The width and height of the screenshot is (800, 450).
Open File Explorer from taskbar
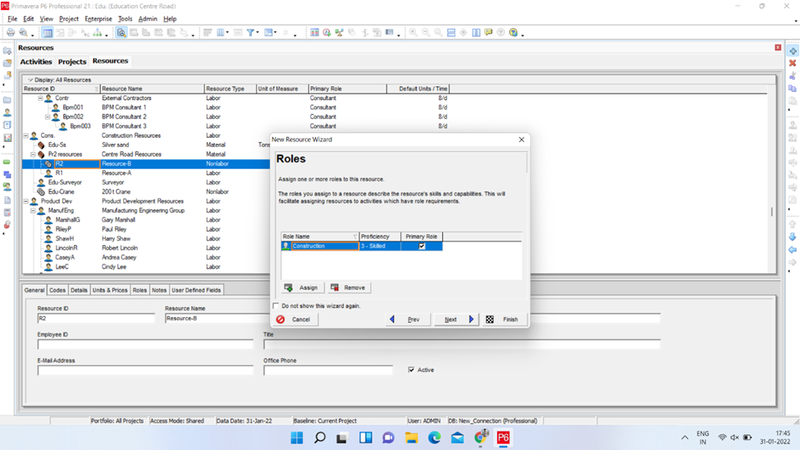click(x=411, y=437)
